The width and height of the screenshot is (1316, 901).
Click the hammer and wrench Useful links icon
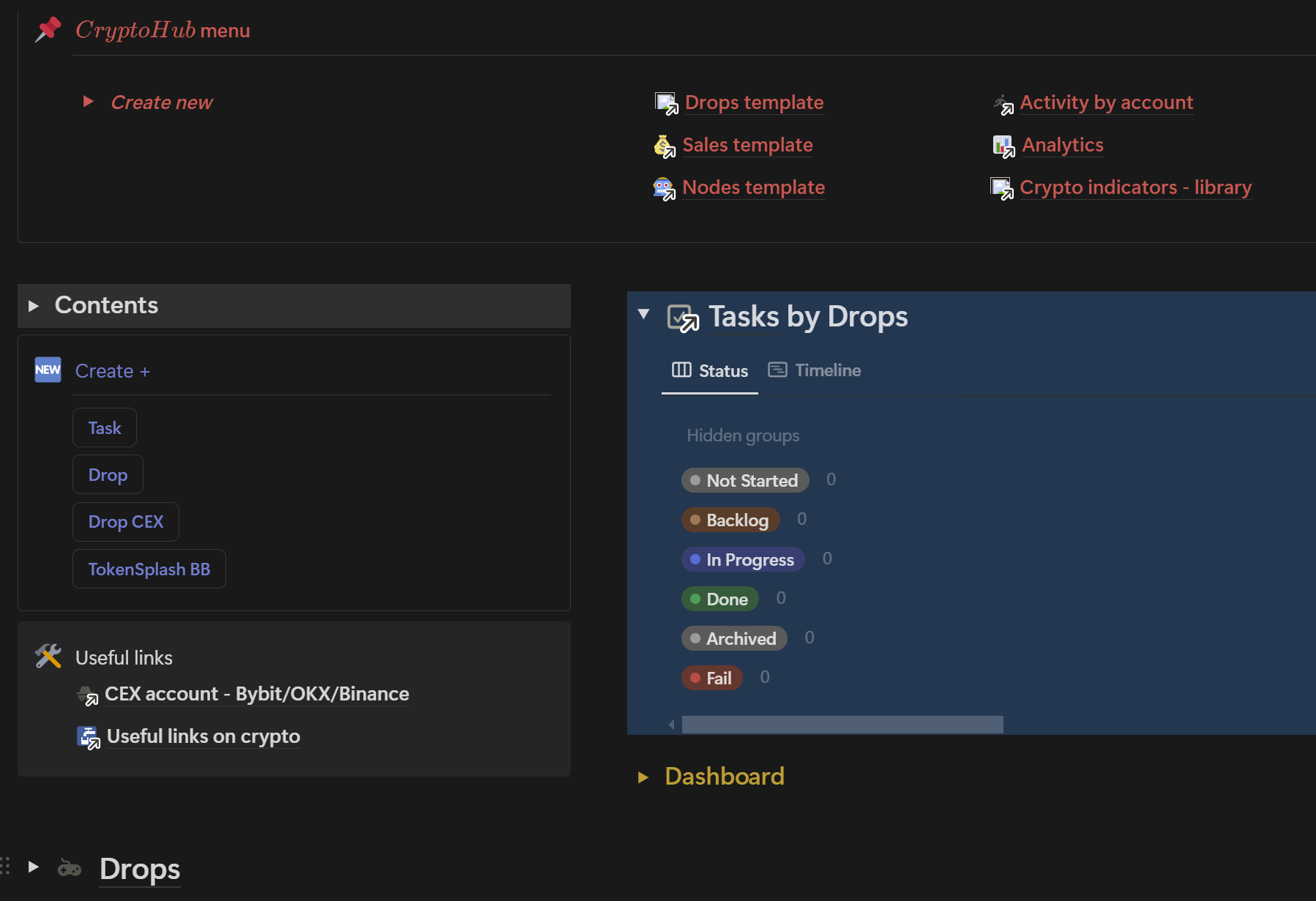[48, 657]
